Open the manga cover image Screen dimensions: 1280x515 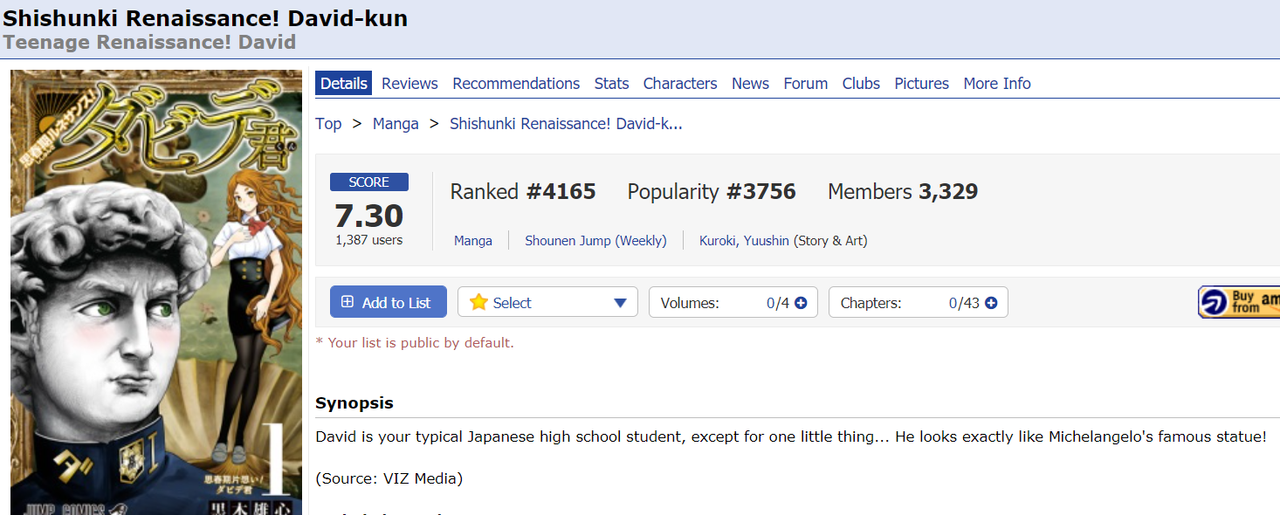[x=156, y=292]
